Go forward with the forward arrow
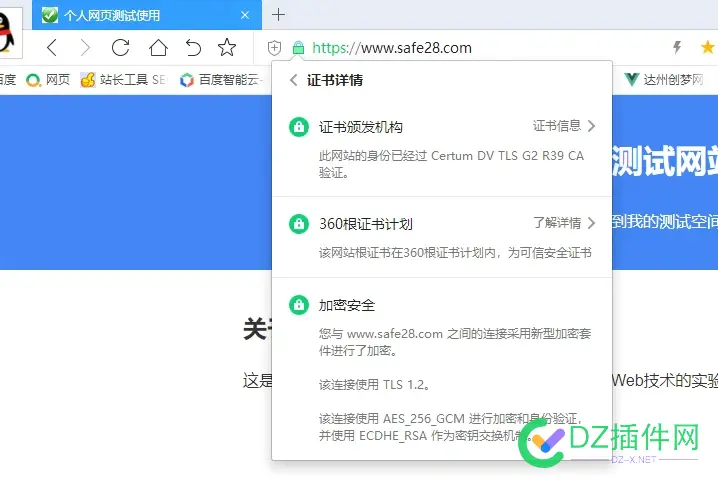The width and height of the screenshot is (718, 483). pyautogui.click(x=85, y=48)
